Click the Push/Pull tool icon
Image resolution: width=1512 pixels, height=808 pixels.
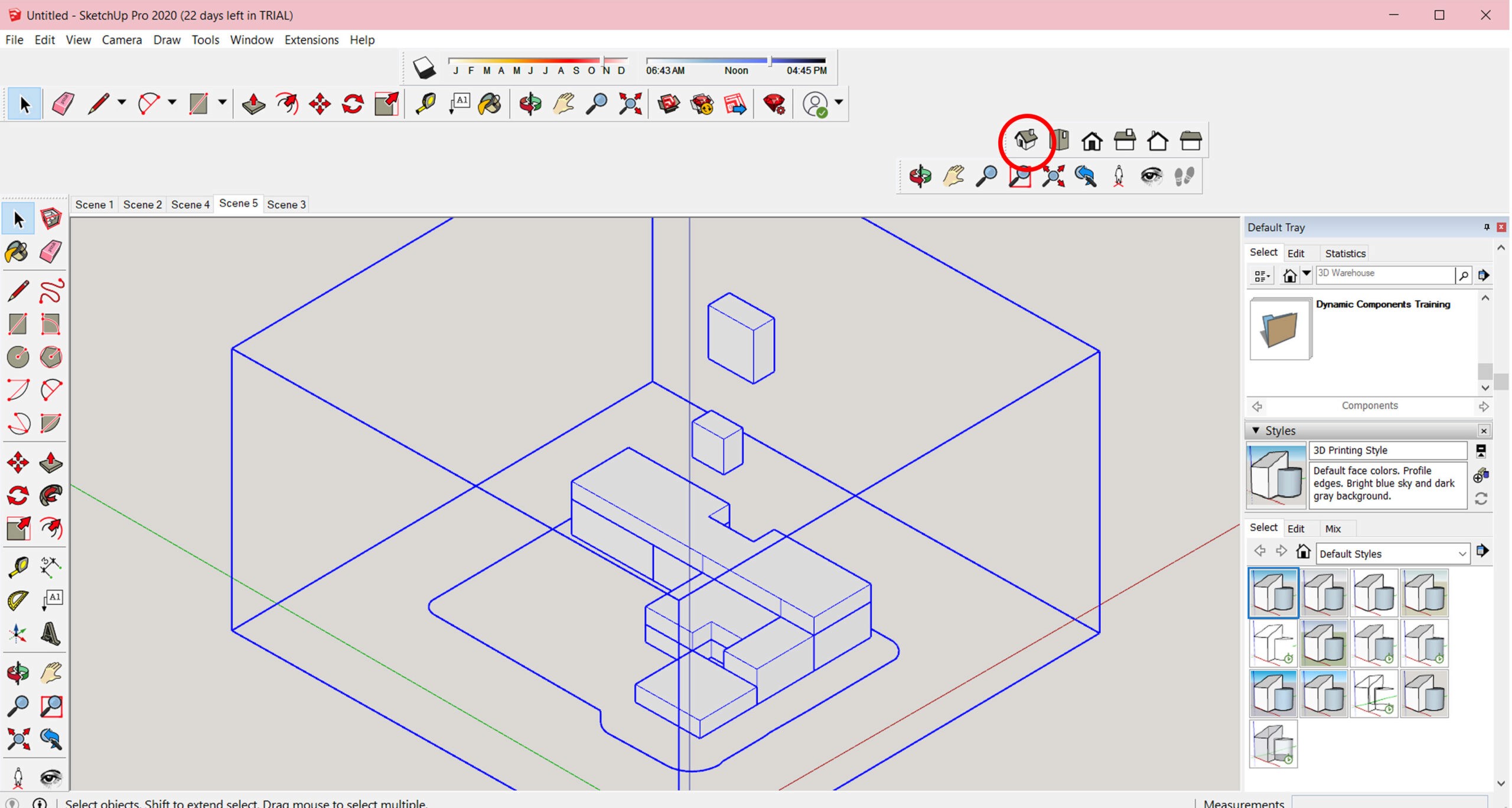tap(253, 104)
